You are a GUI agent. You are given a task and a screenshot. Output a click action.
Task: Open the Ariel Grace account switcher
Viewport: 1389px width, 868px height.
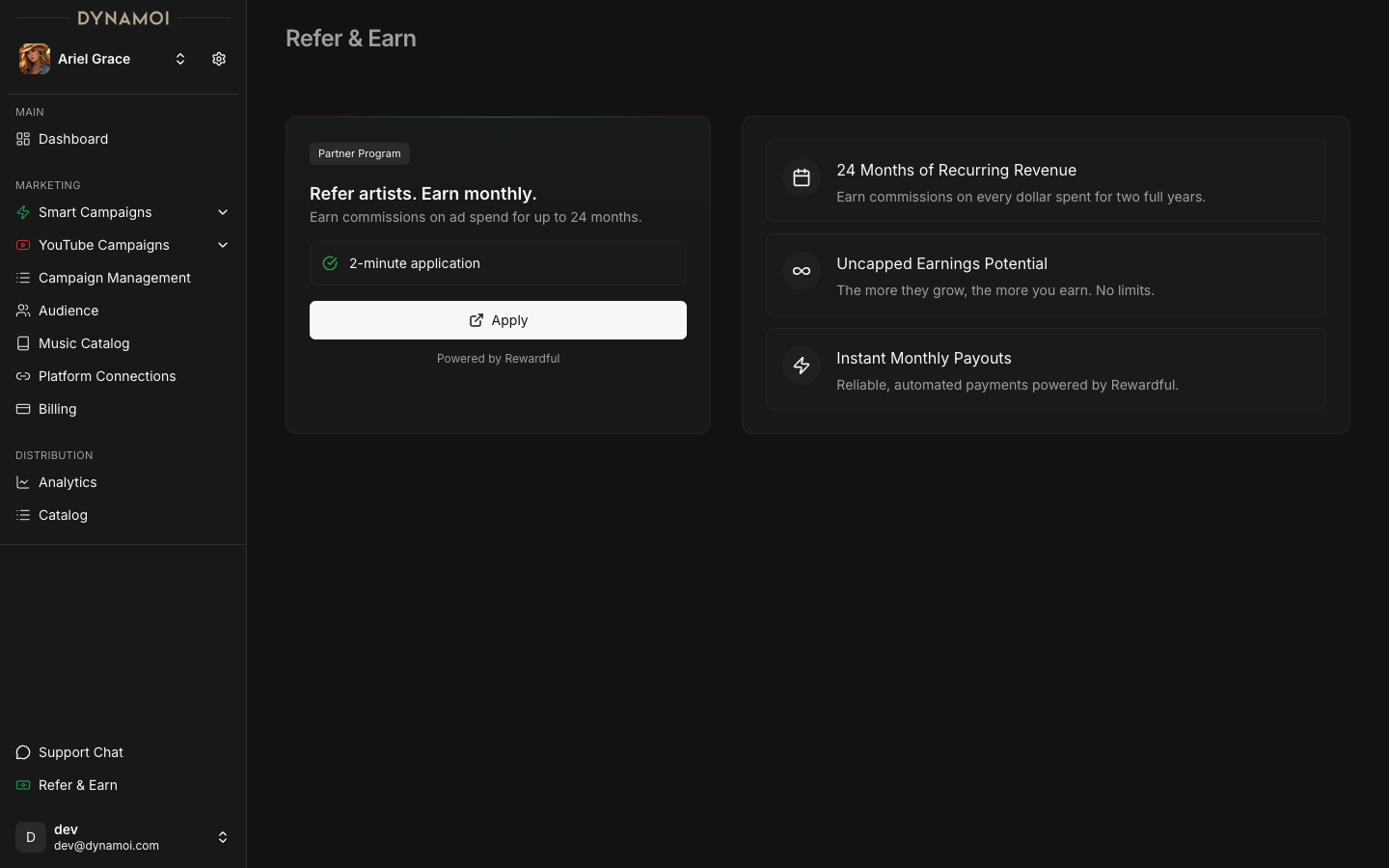tap(180, 59)
